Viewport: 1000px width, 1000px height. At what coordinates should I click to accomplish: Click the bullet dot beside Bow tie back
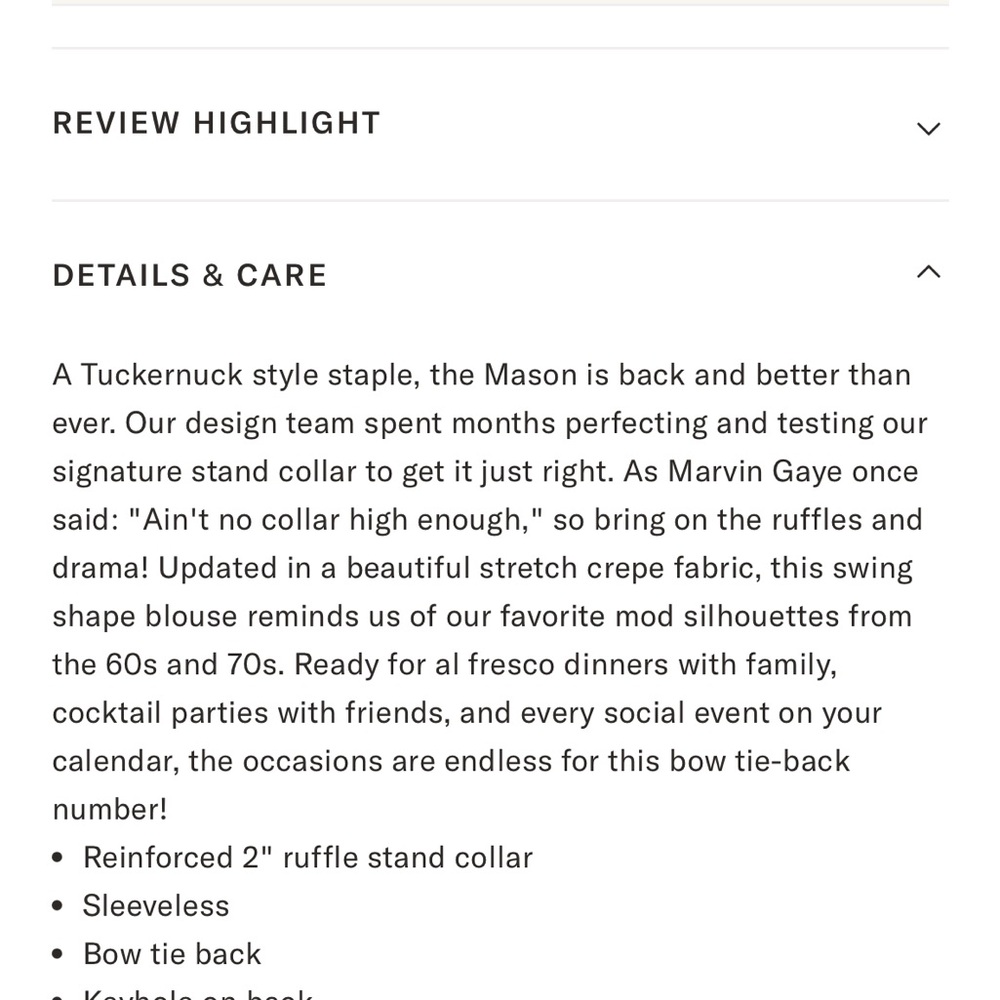tap(57, 955)
